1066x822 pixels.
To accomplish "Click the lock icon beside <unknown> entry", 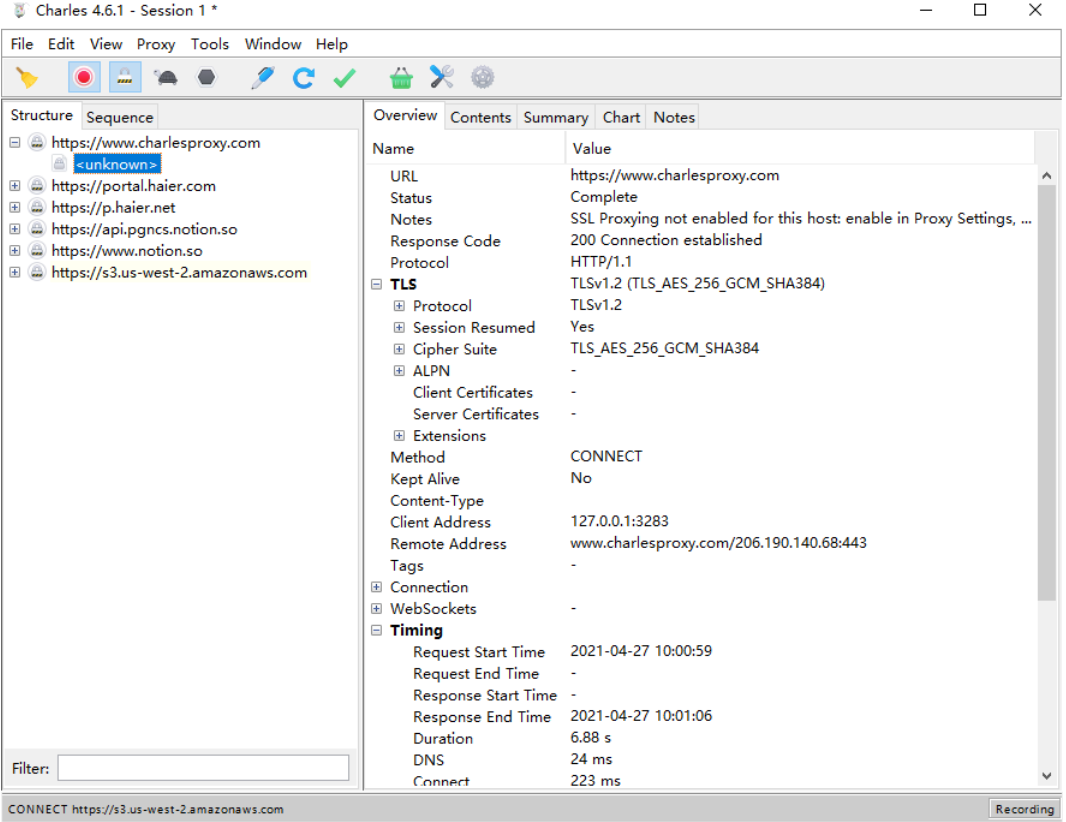I will 60,164.
